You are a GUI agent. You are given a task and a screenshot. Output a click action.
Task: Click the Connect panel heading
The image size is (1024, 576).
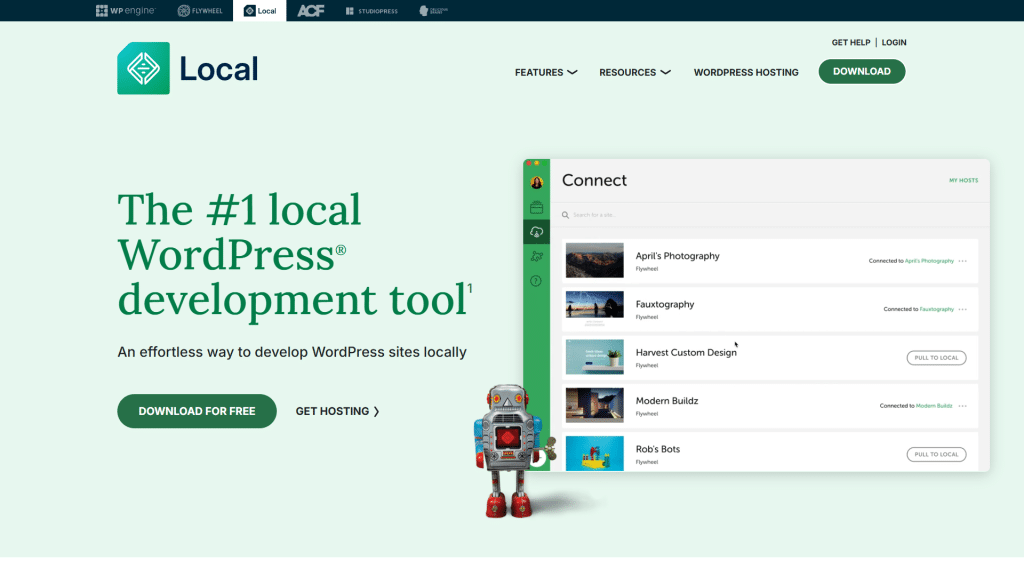pos(594,180)
